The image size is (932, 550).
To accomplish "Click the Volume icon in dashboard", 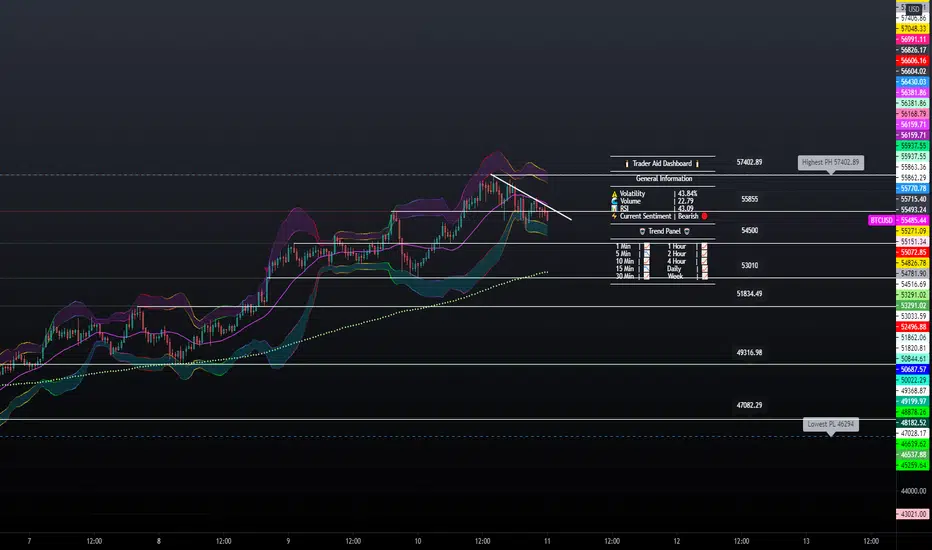I will click(x=614, y=201).
